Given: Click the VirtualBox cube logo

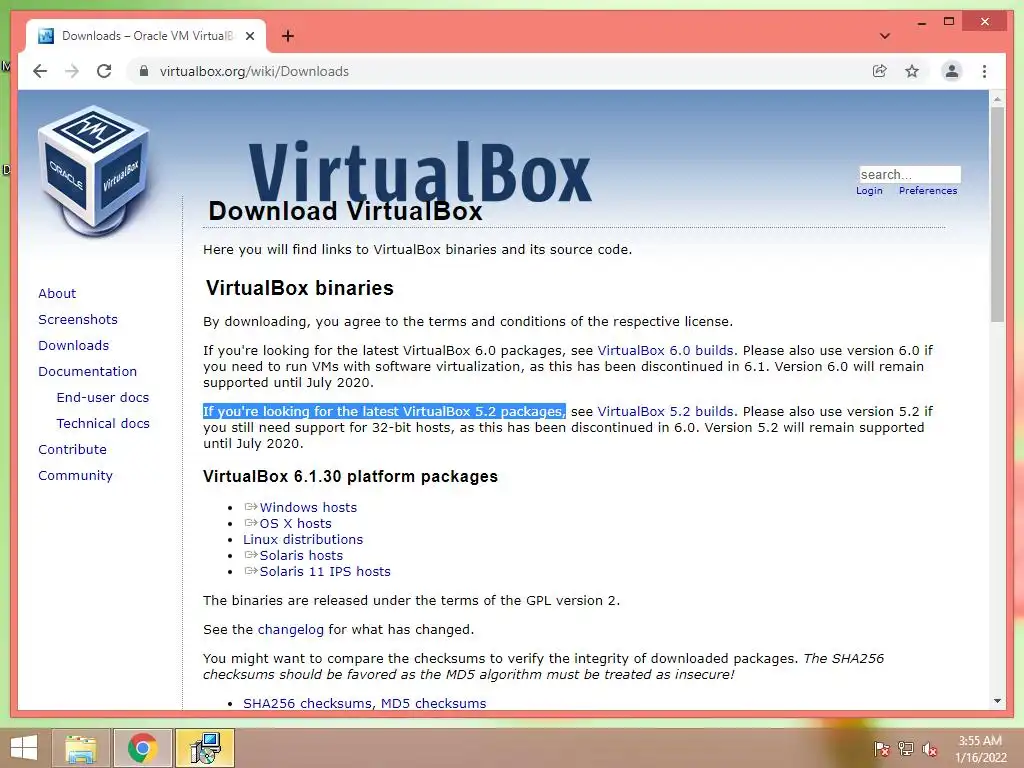Looking at the screenshot, I should 93,171.
